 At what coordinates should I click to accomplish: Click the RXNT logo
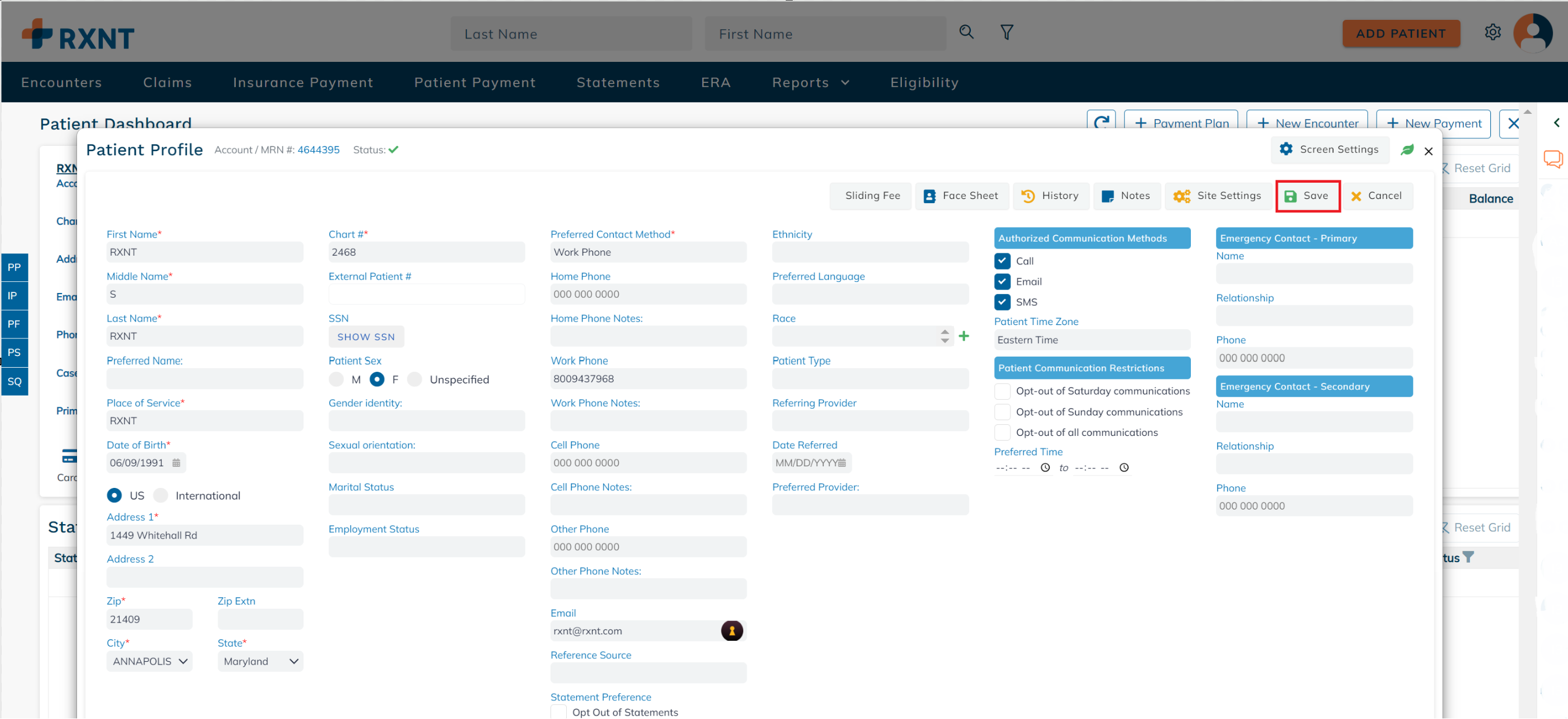78,34
